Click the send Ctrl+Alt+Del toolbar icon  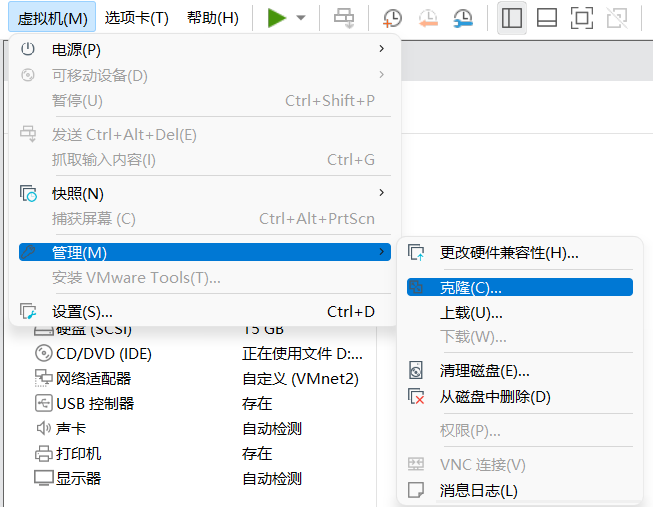tap(344, 18)
